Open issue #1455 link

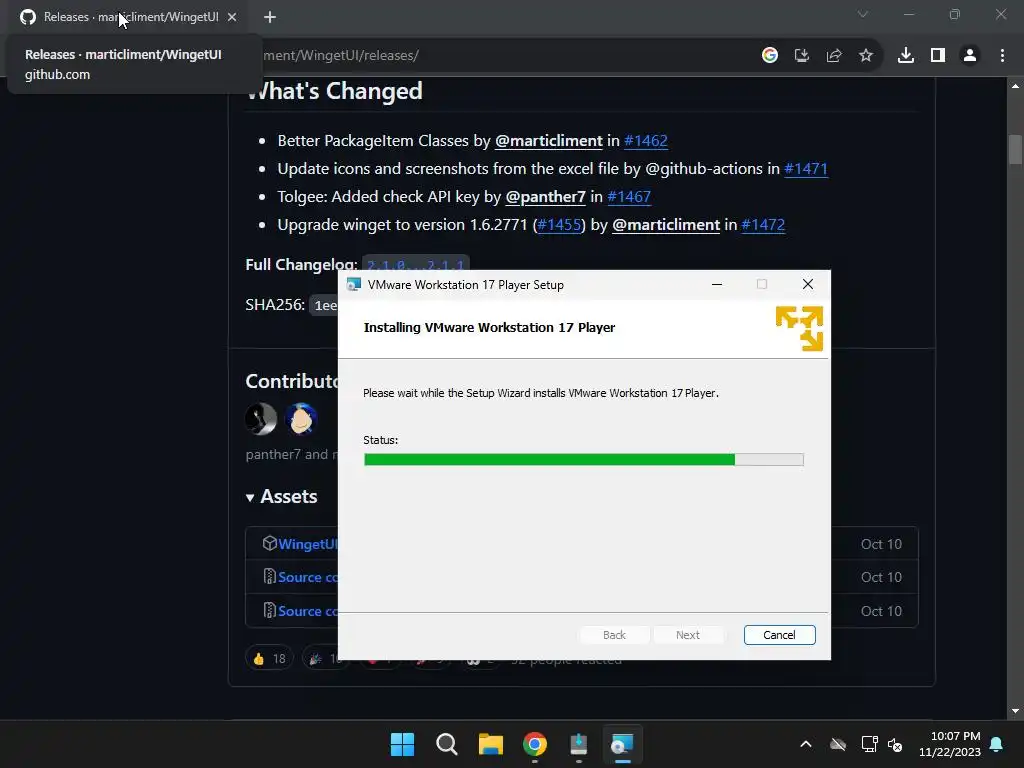coord(559,225)
